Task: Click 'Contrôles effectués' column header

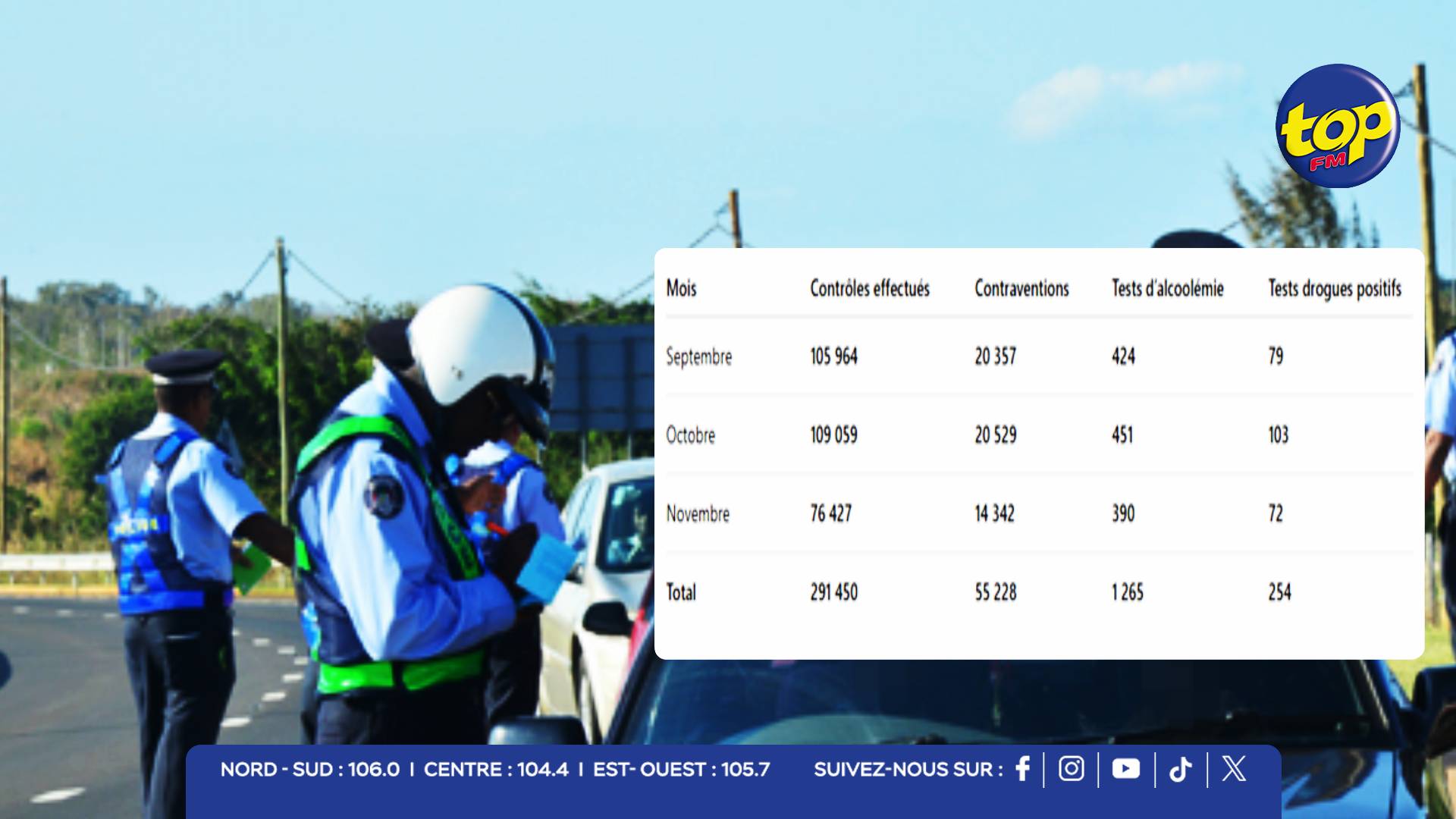Action: point(869,288)
